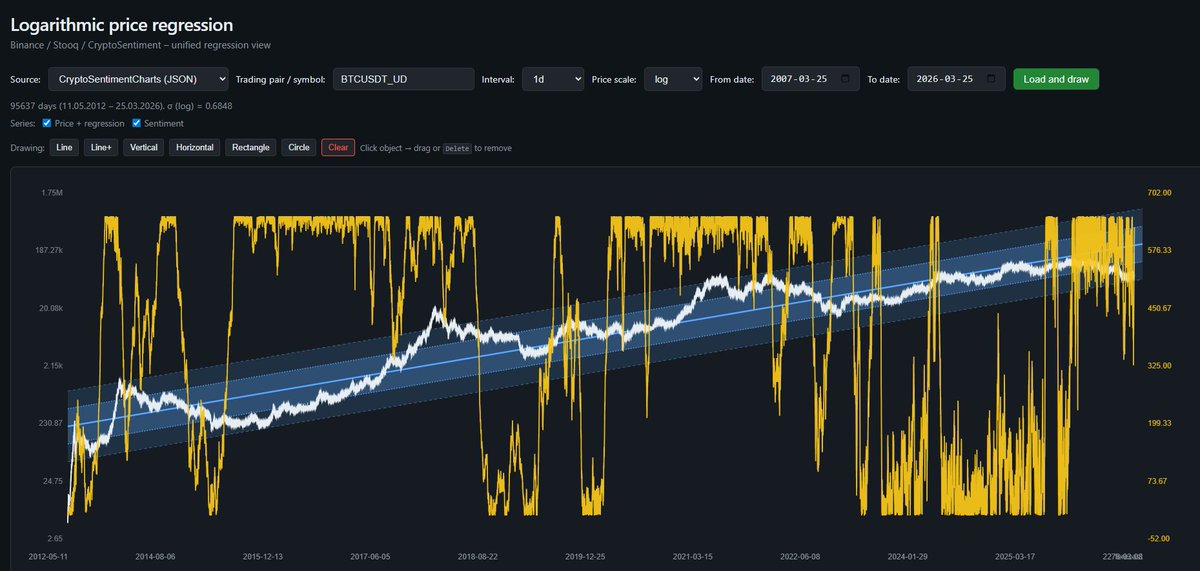Image resolution: width=1200 pixels, height=571 pixels.
Task: Click the 2.15k price axis label
Action: tap(51, 366)
